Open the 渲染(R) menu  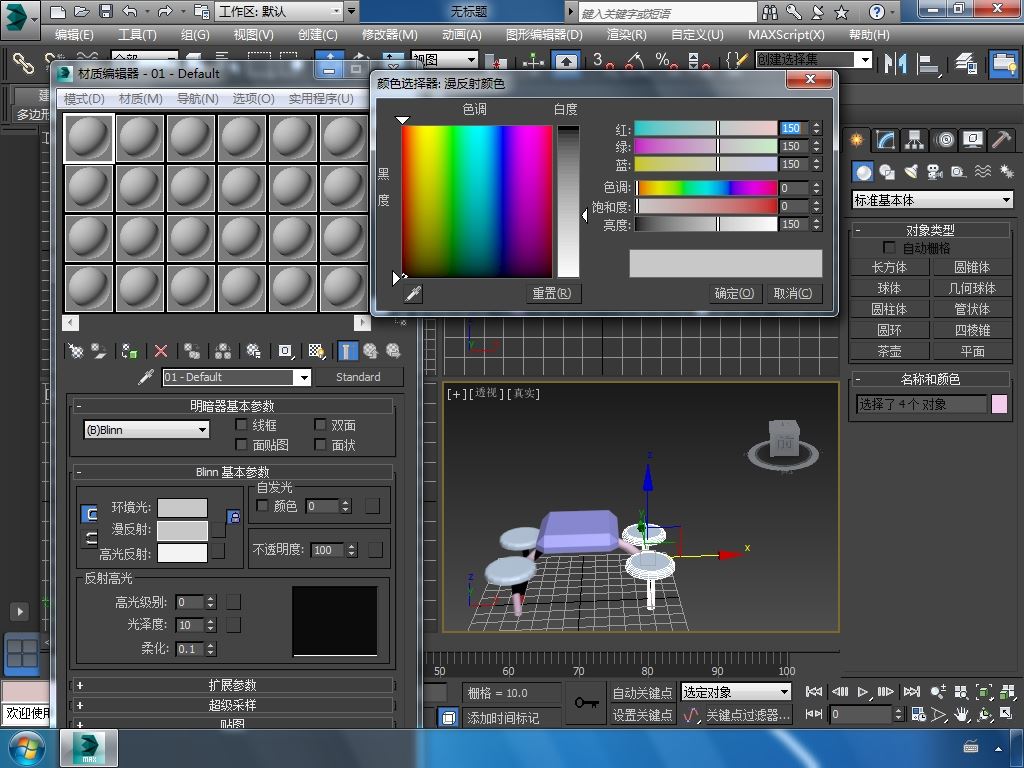[x=626, y=35]
